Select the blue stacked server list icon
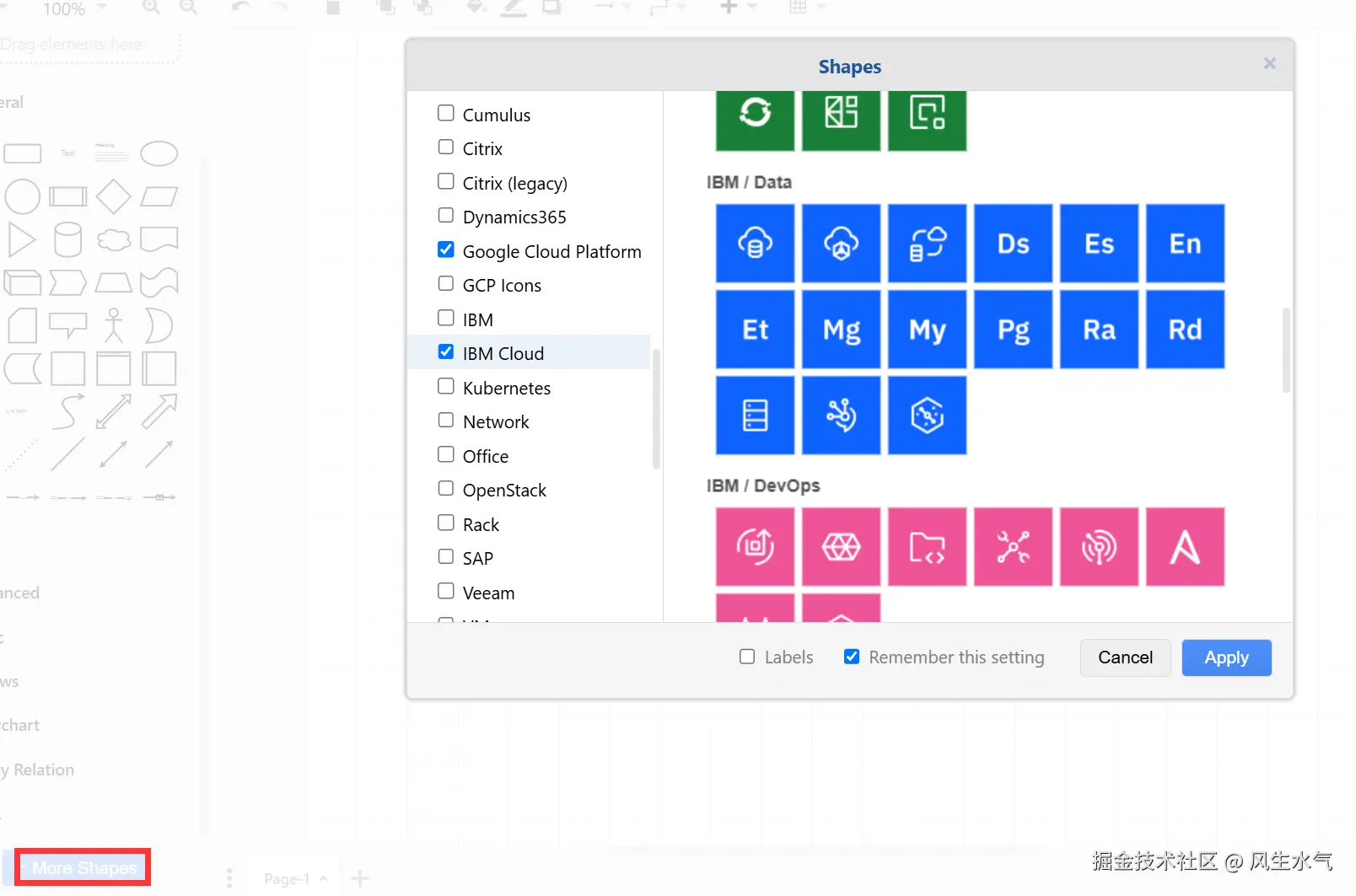Image resolution: width=1356 pixels, height=896 pixels. pyautogui.click(x=755, y=416)
